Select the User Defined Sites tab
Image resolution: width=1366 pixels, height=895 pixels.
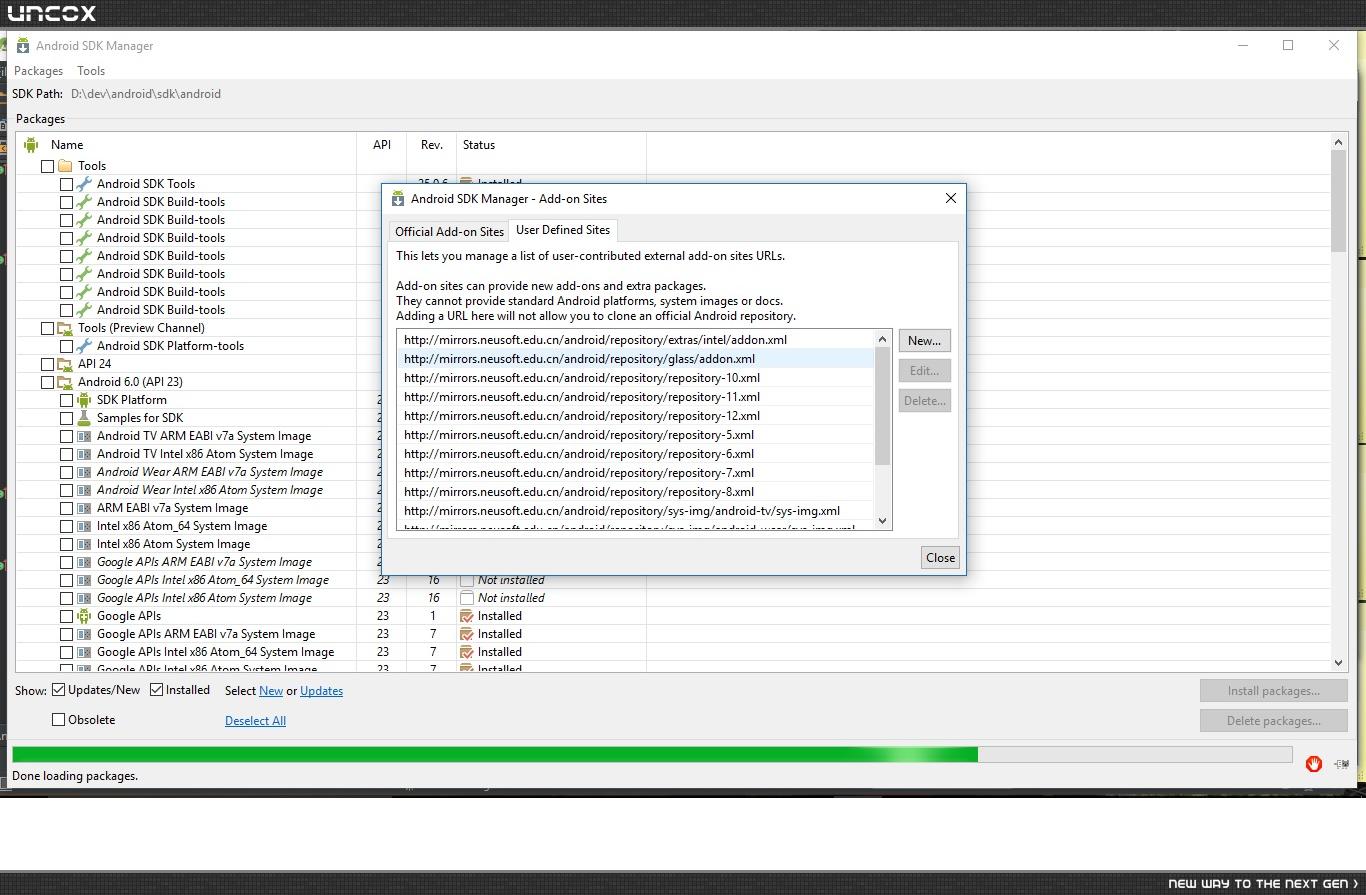[x=563, y=230]
